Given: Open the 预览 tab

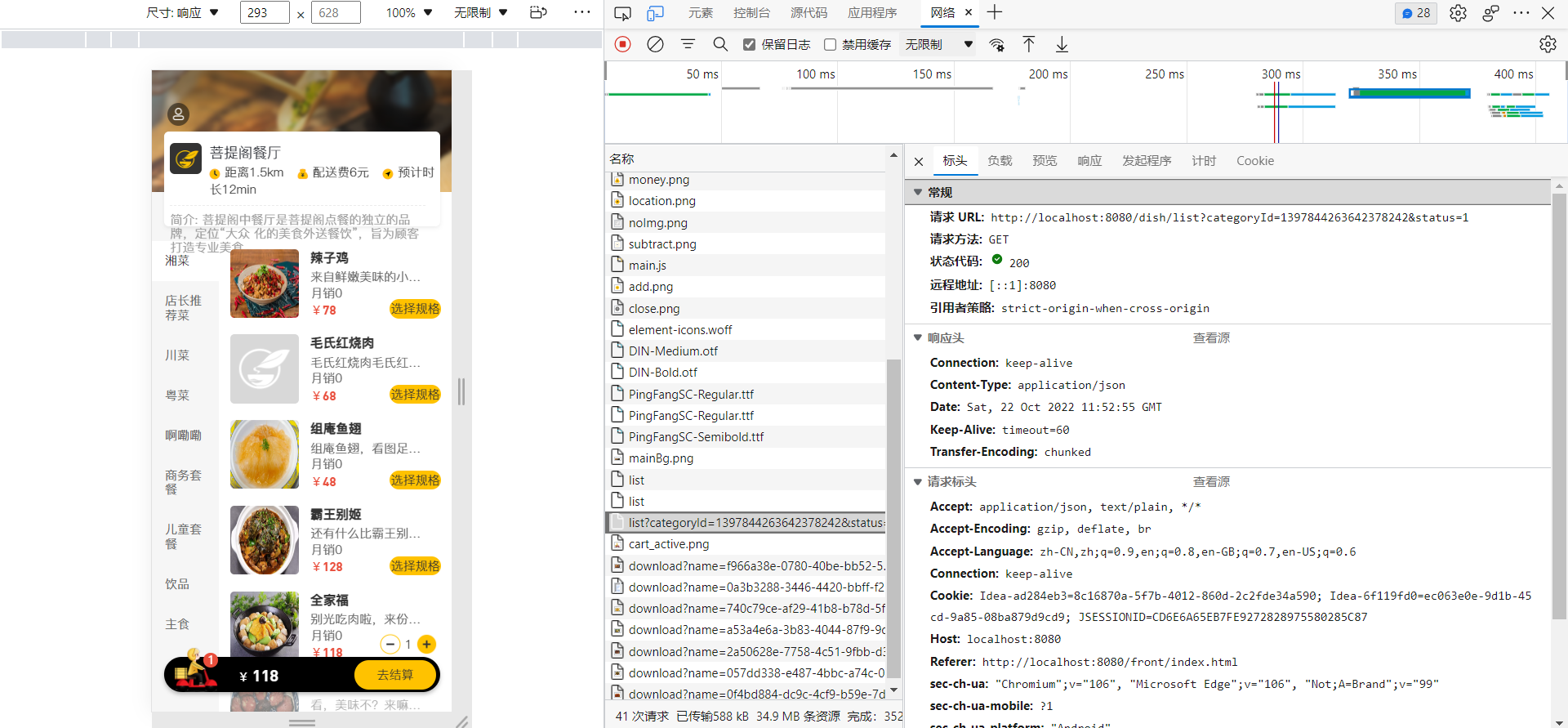Looking at the screenshot, I should [1045, 161].
